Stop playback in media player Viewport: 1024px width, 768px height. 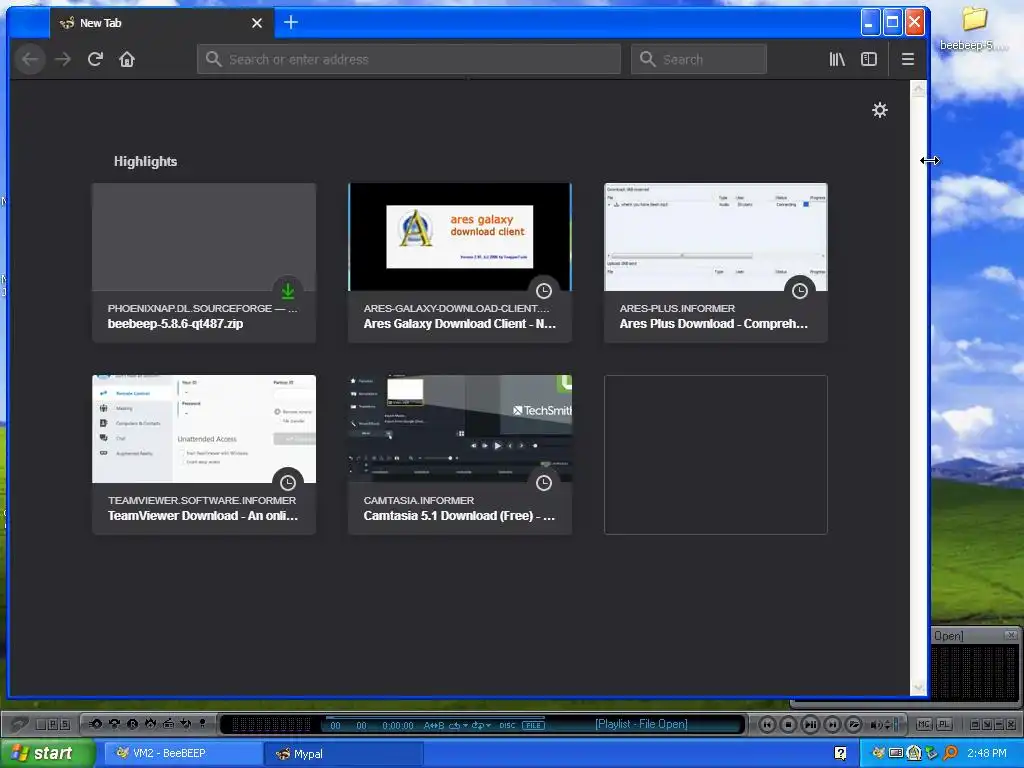click(x=788, y=724)
